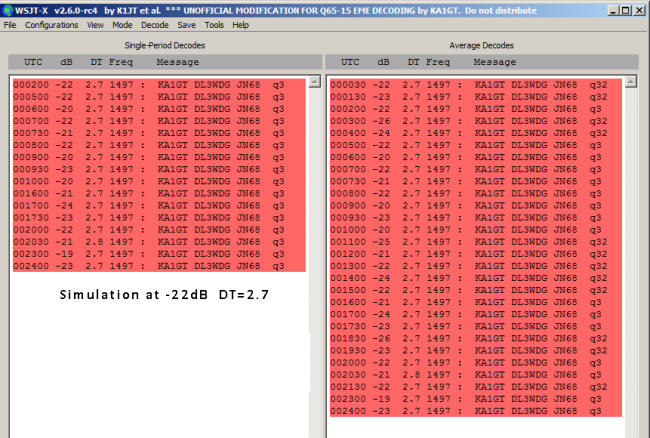Select Average Decodes row 000130
Viewport: 650px width, 438px height.
click(x=476, y=97)
